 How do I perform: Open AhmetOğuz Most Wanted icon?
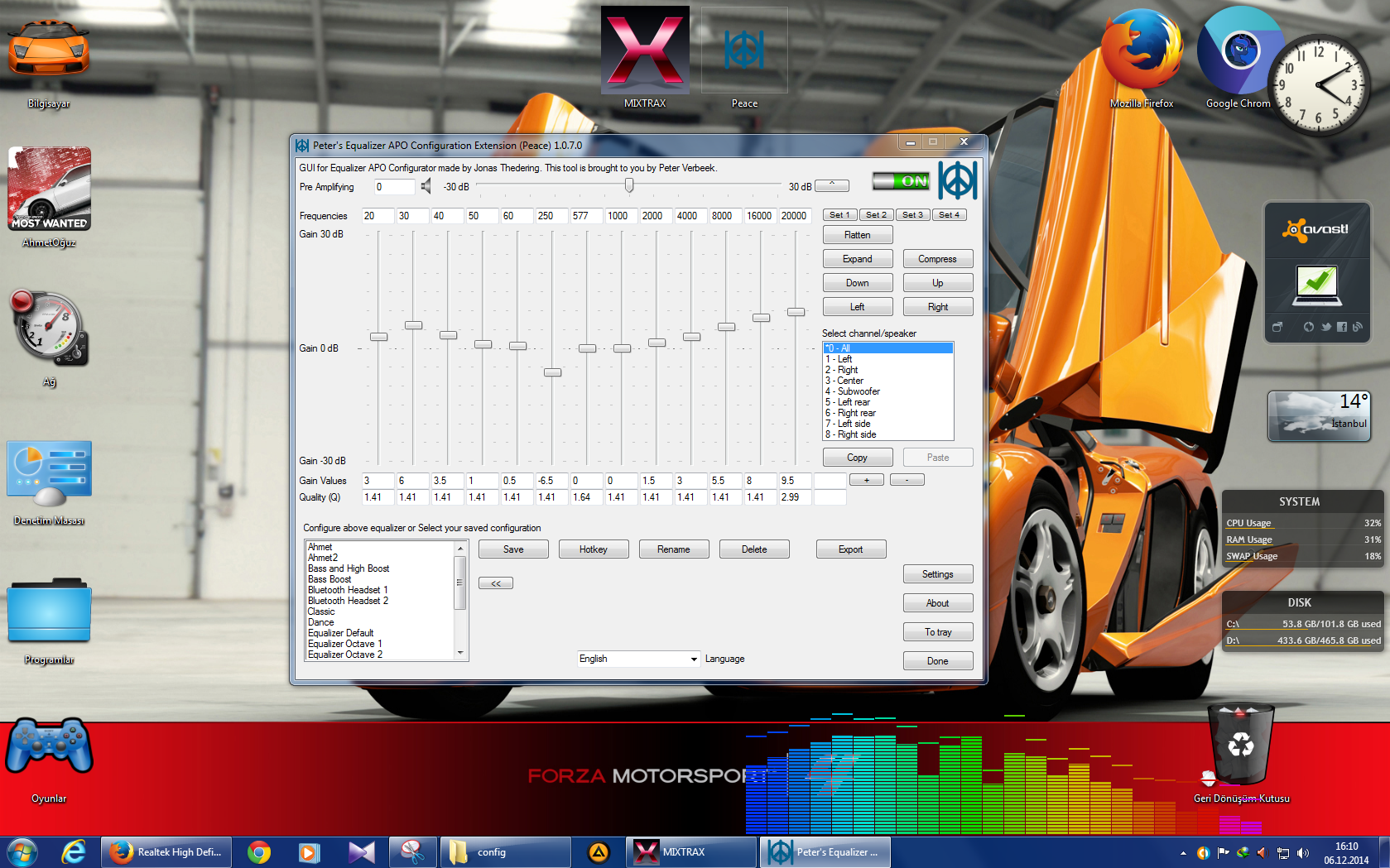point(49,197)
